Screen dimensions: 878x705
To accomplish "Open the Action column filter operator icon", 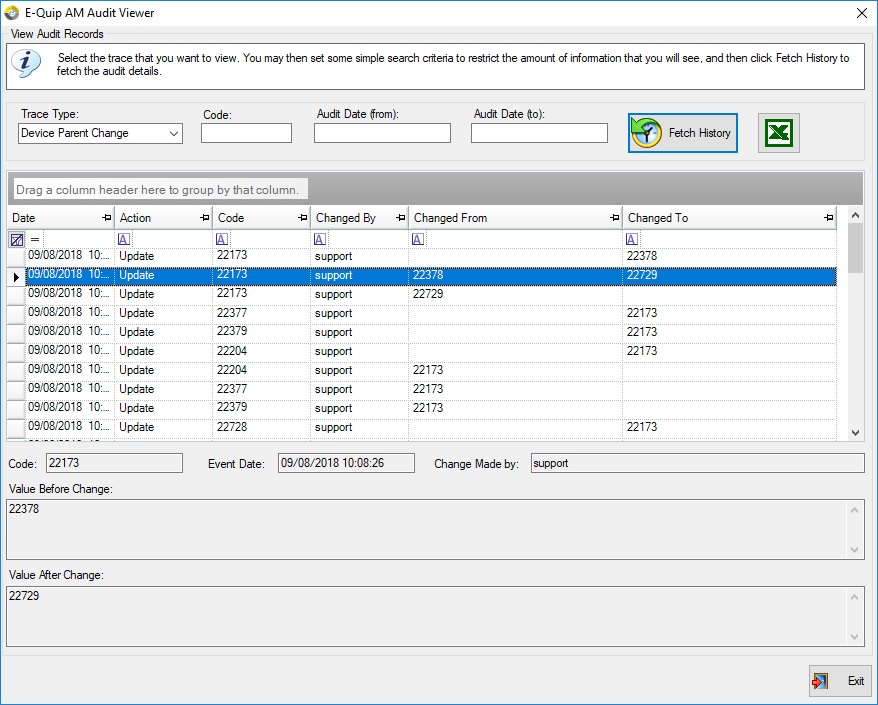I will pyautogui.click(x=124, y=240).
